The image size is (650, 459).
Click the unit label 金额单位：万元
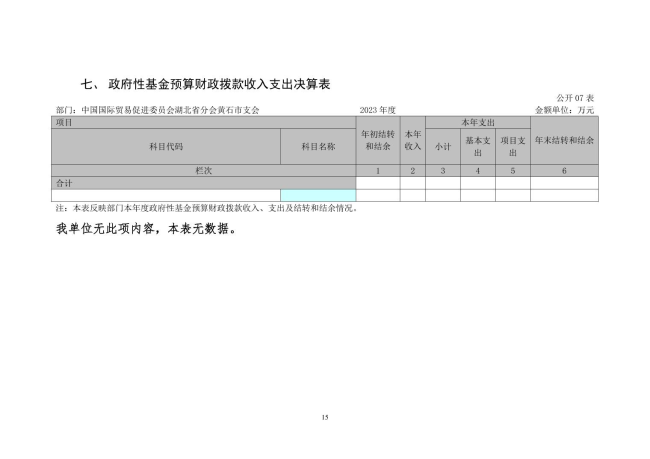click(x=564, y=110)
